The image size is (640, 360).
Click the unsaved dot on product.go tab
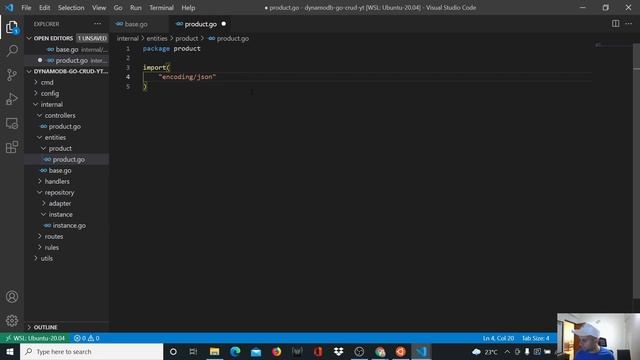pyautogui.click(x=224, y=24)
